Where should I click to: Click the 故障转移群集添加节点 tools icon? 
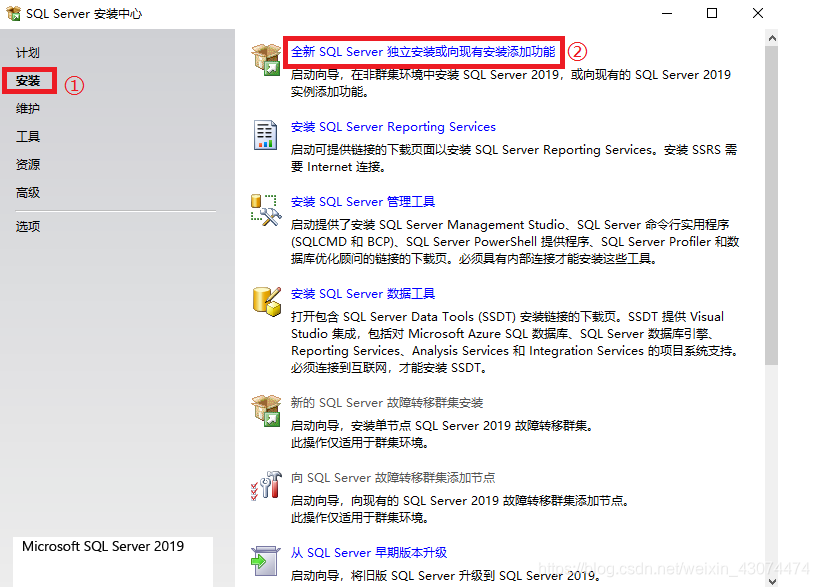(x=266, y=485)
